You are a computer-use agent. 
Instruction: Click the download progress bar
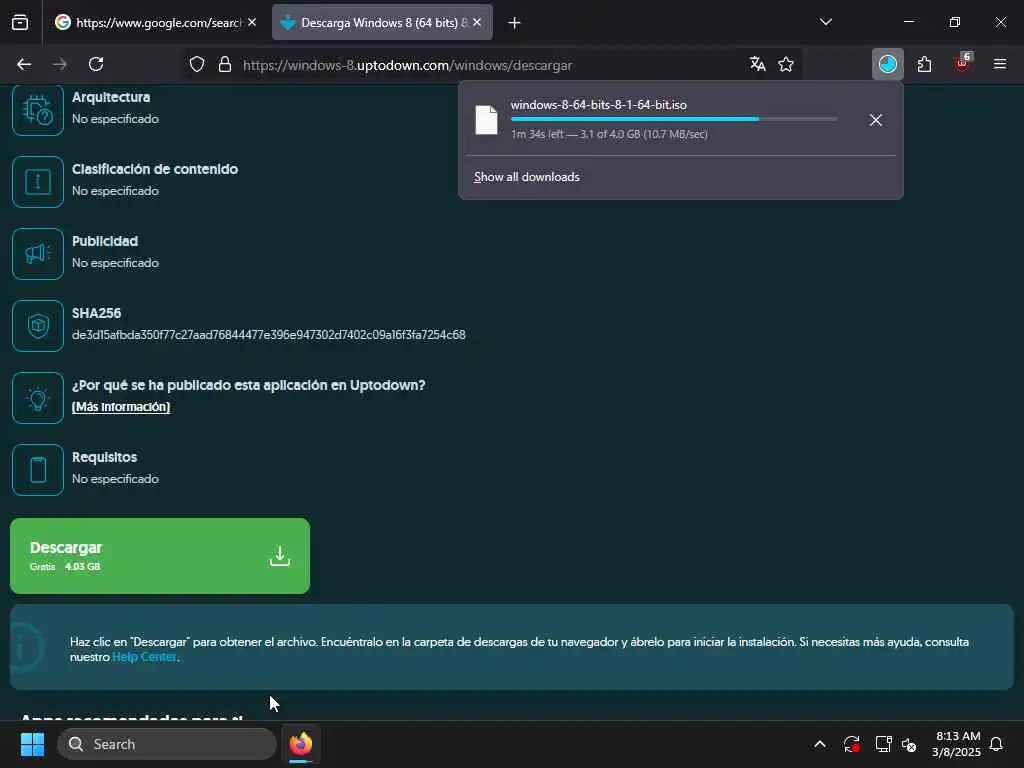coord(673,120)
